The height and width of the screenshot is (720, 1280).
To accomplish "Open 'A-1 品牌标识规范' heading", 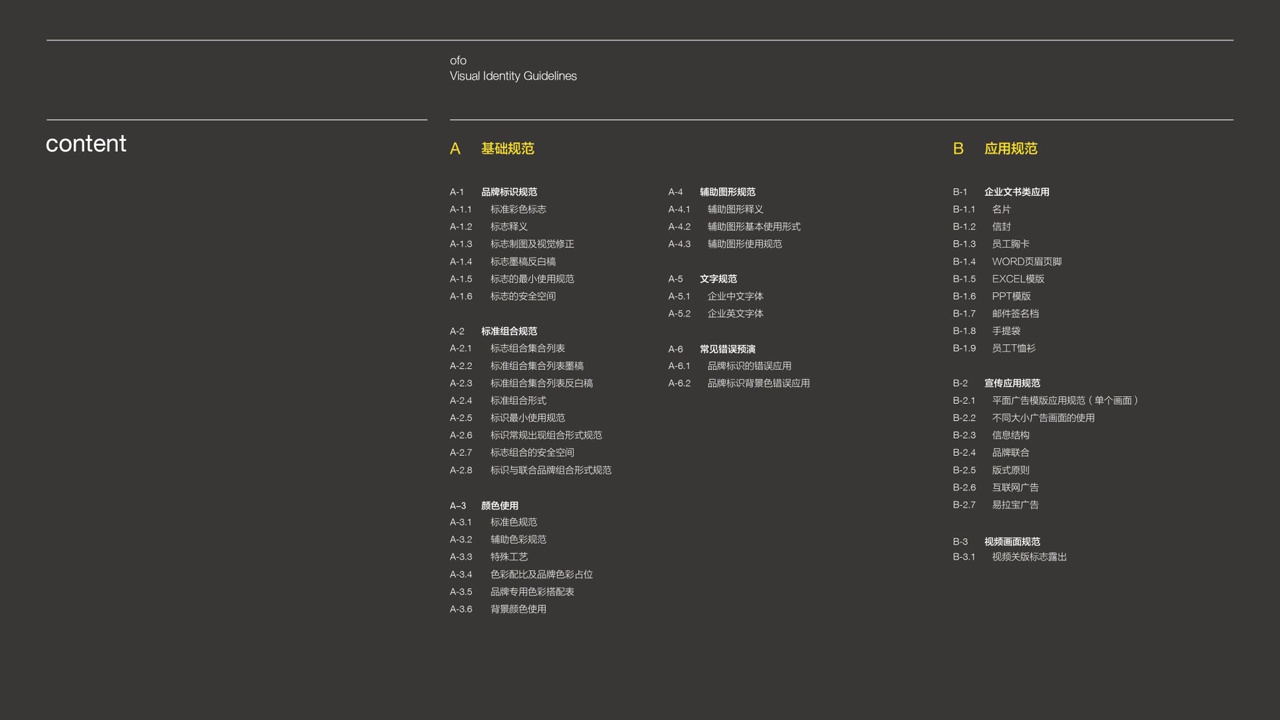I will [x=493, y=192].
